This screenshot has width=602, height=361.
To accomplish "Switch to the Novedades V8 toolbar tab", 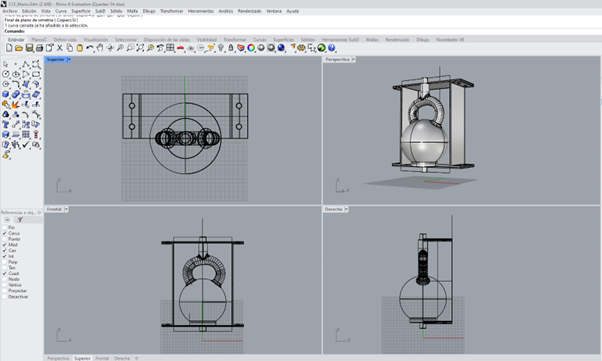I will [450, 40].
